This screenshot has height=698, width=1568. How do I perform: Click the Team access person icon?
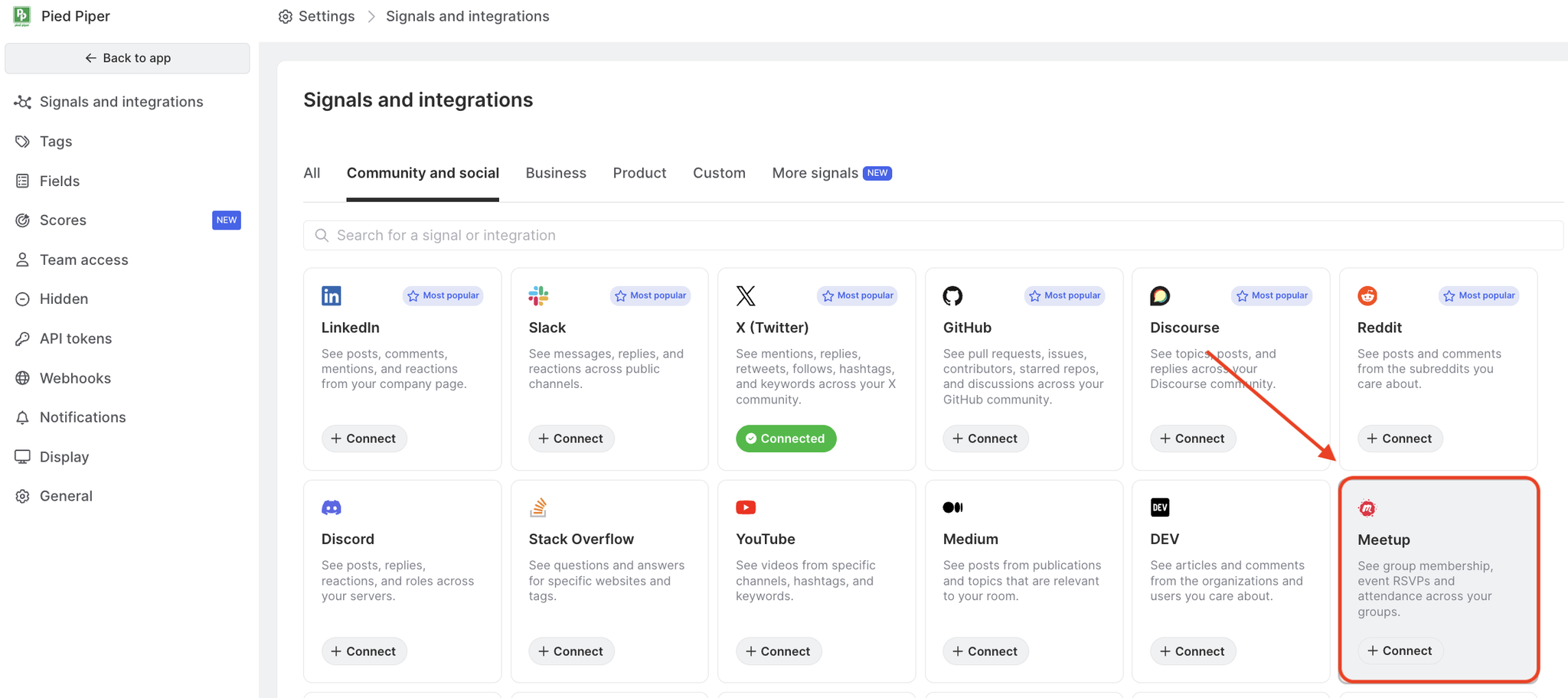23,260
